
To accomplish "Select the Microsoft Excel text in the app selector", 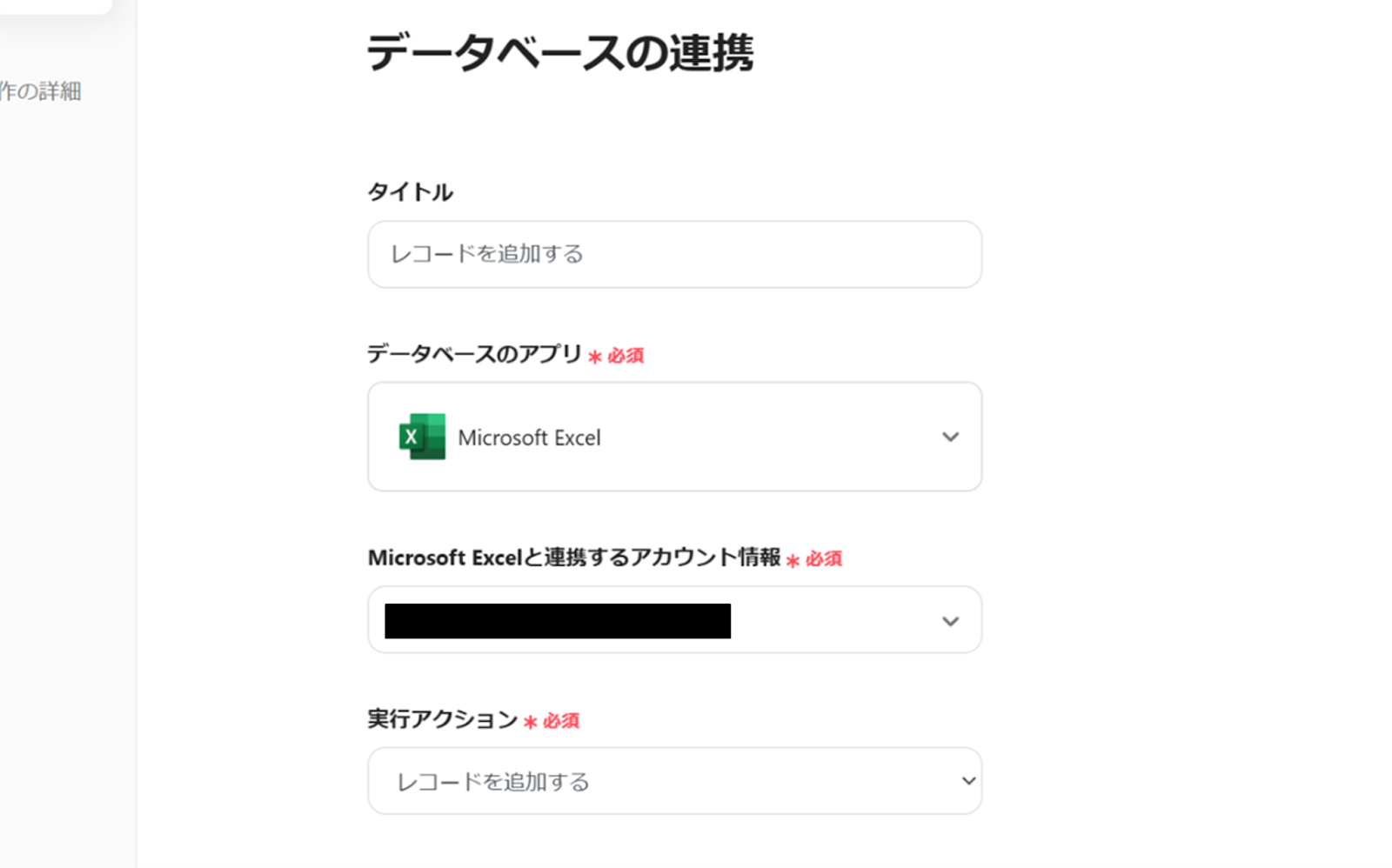I will 529,437.
